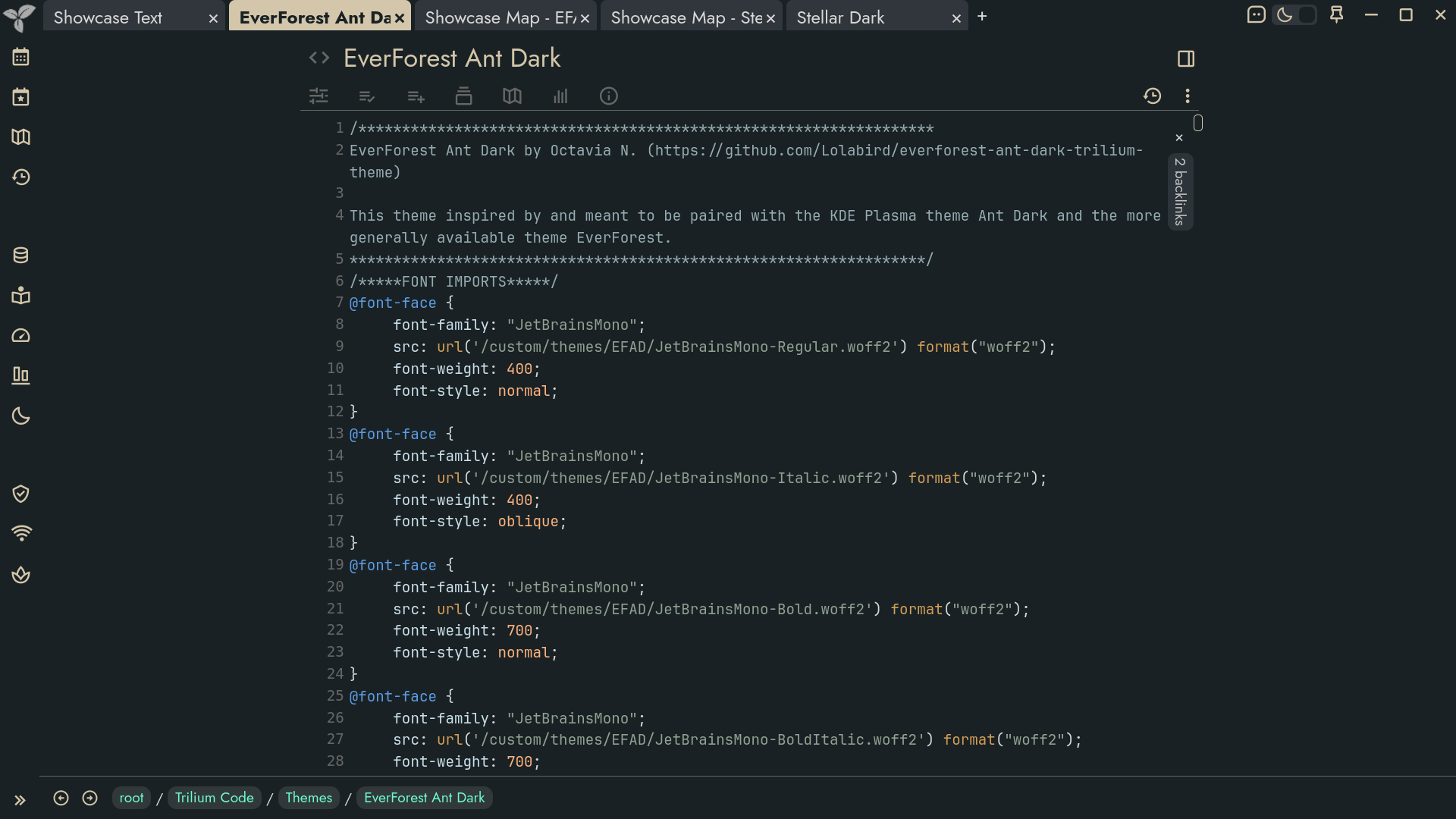Image resolution: width=1456 pixels, height=819 pixels.
Task: Click the note title EverForest Ant Dark
Action: tap(452, 58)
